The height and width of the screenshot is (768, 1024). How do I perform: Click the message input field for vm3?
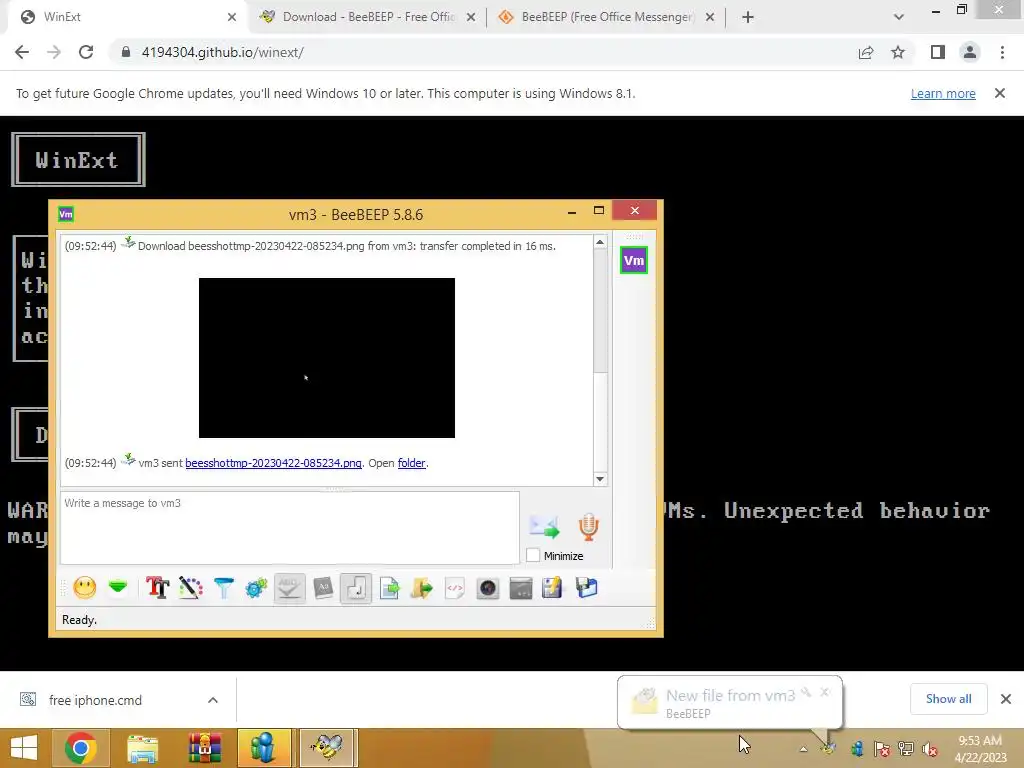pos(290,528)
